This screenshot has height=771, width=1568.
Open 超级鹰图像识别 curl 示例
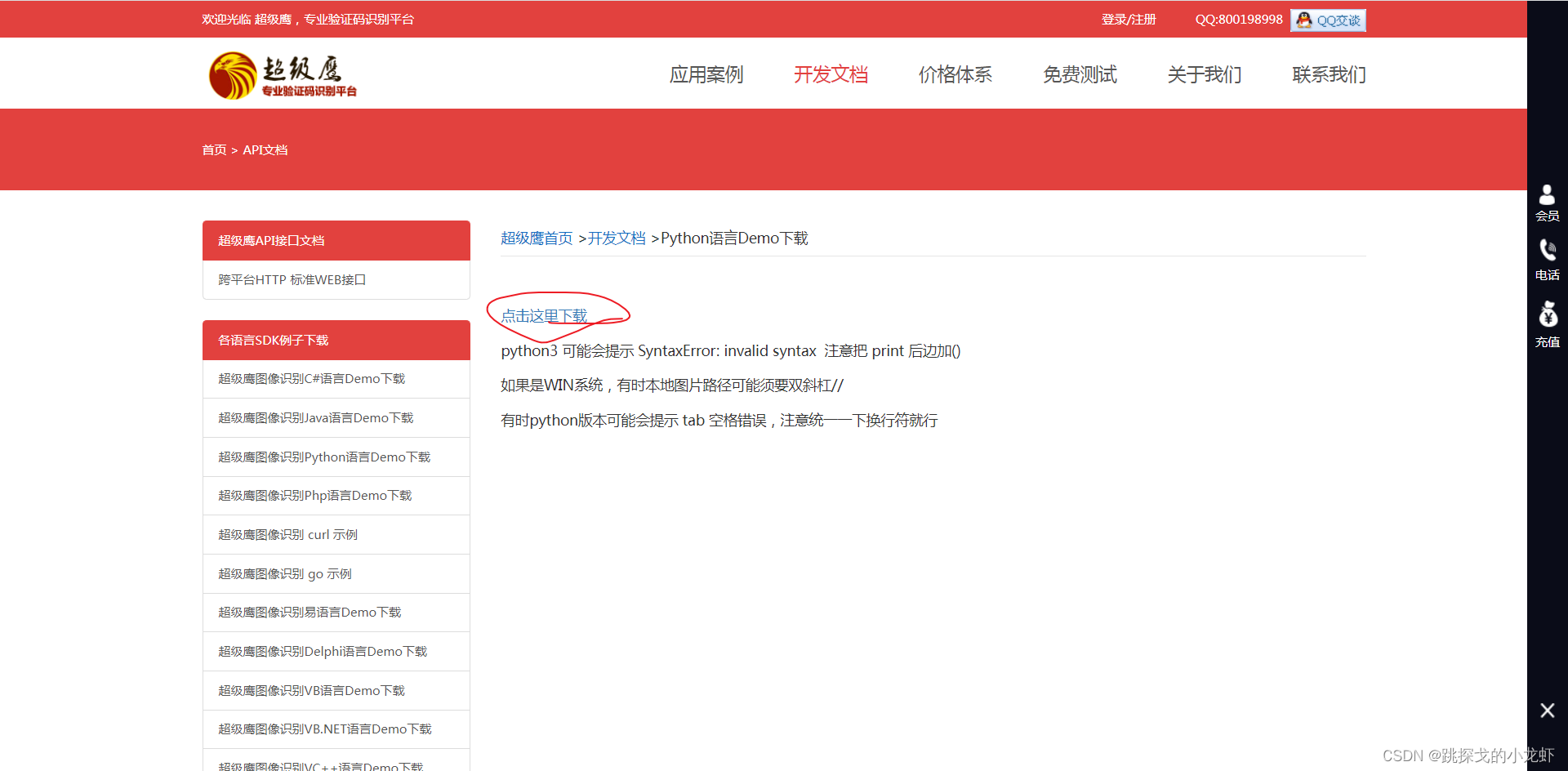(x=336, y=535)
